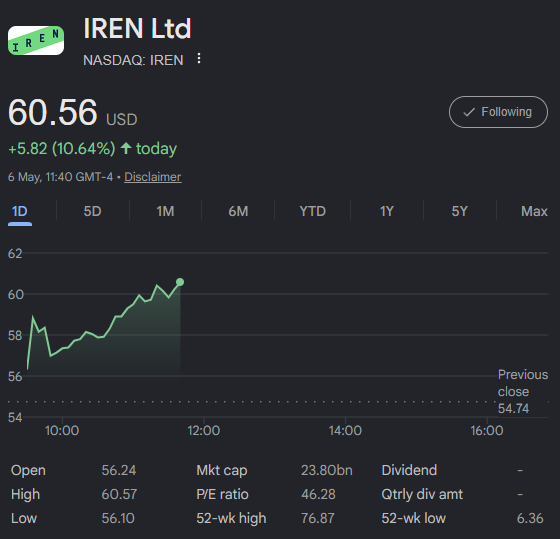Switch to the 1M chart range
The image size is (560, 539).
point(165,211)
